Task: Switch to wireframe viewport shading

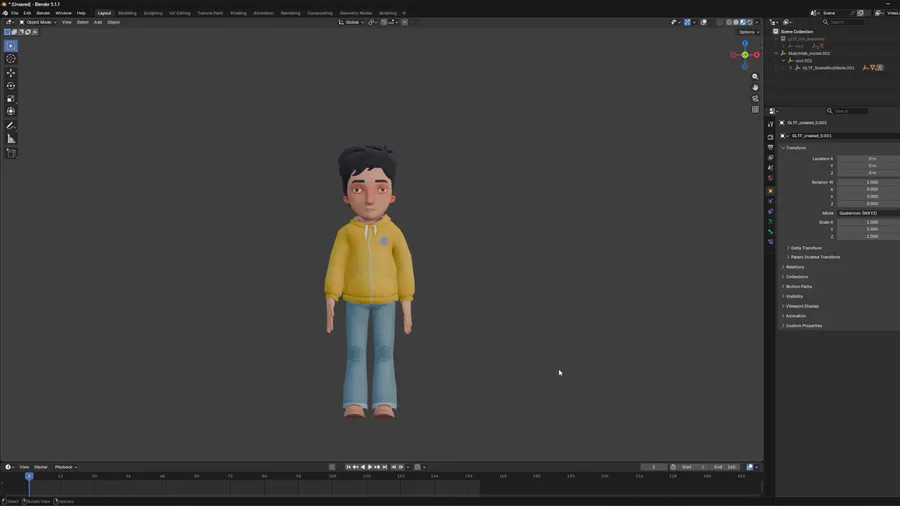Action: pos(729,22)
